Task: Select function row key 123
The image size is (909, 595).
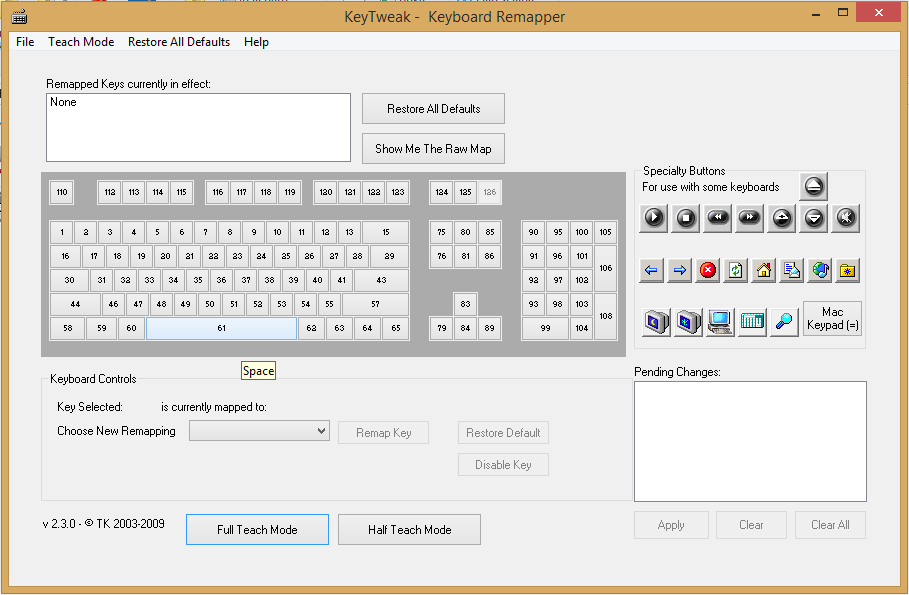Action: pyautogui.click(x=398, y=193)
